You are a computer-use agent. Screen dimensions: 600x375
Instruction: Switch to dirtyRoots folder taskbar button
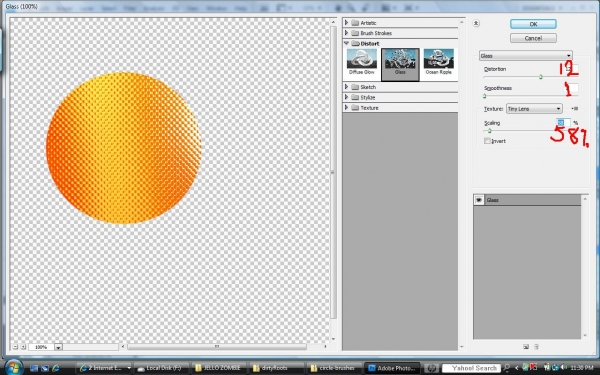(277, 368)
